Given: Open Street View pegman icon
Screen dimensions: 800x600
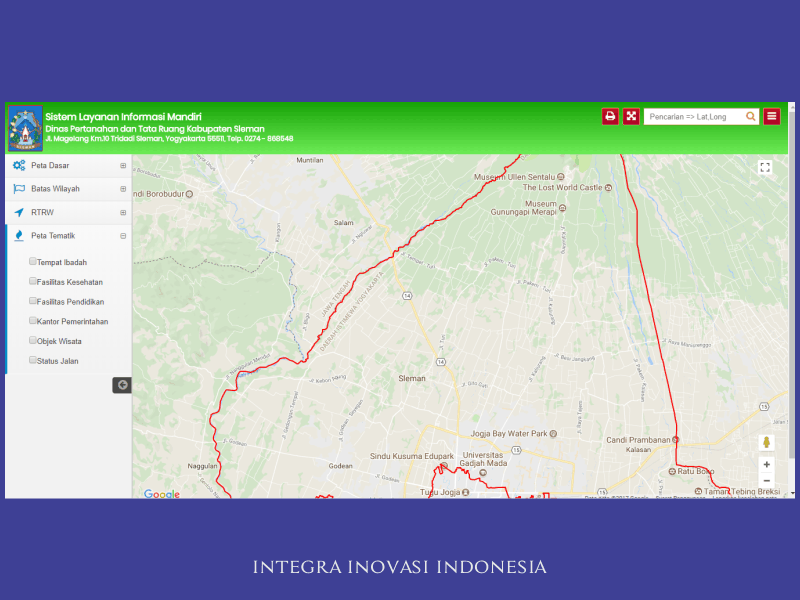Looking at the screenshot, I should (766, 442).
